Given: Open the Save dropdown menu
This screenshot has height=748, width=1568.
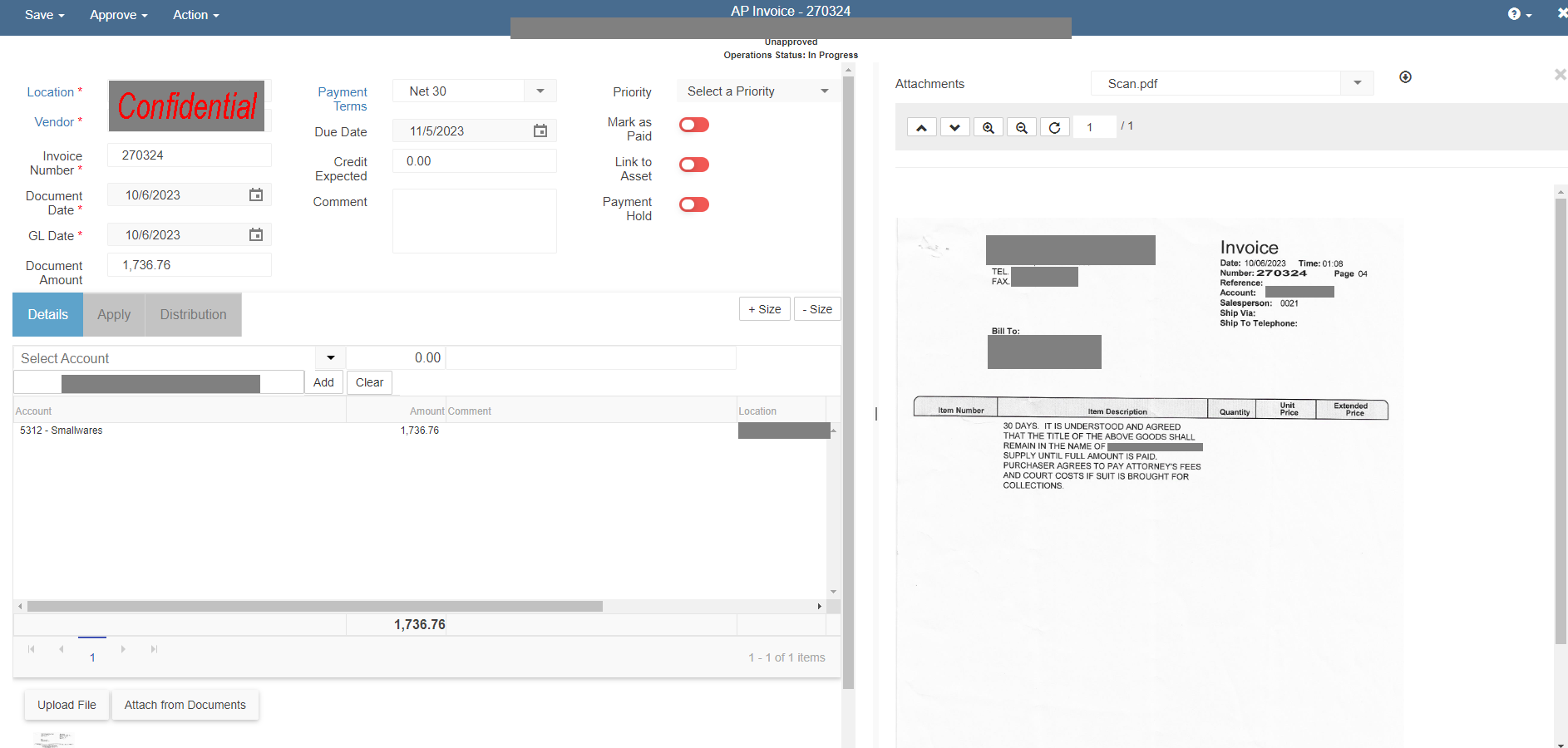Looking at the screenshot, I should pos(44,15).
